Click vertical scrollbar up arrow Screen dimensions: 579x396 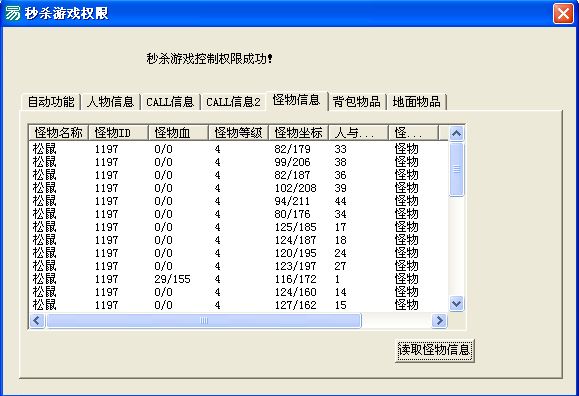(x=456, y=133)
